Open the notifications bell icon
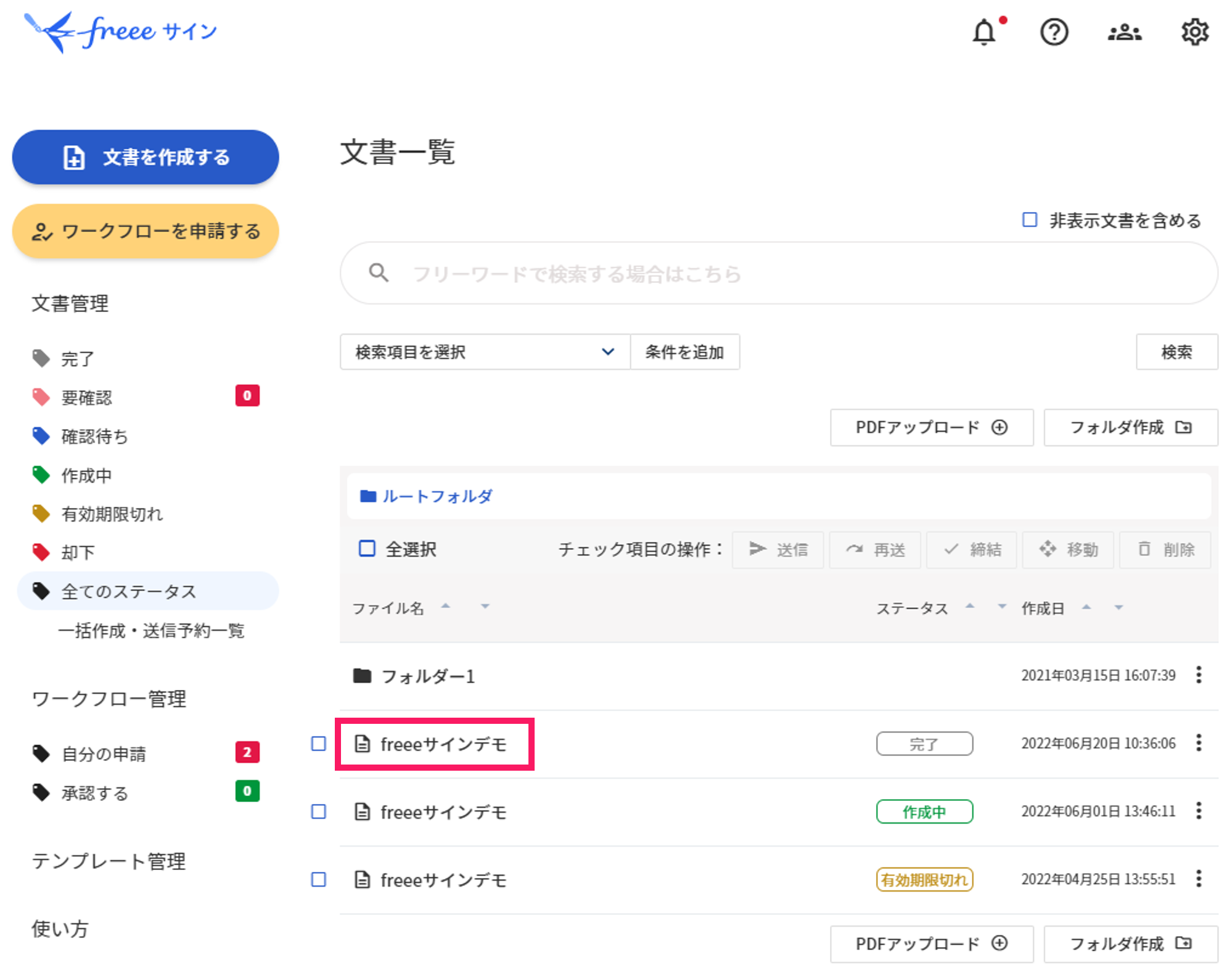Image resolution: width=1232 pixels, height=968 pixels. (x=983, y=32)
